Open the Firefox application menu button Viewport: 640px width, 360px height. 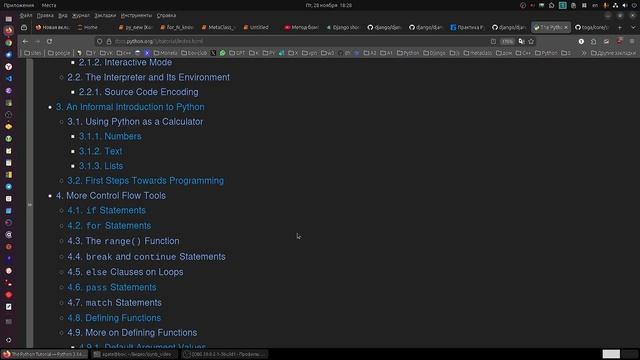(x=632, y=41)
